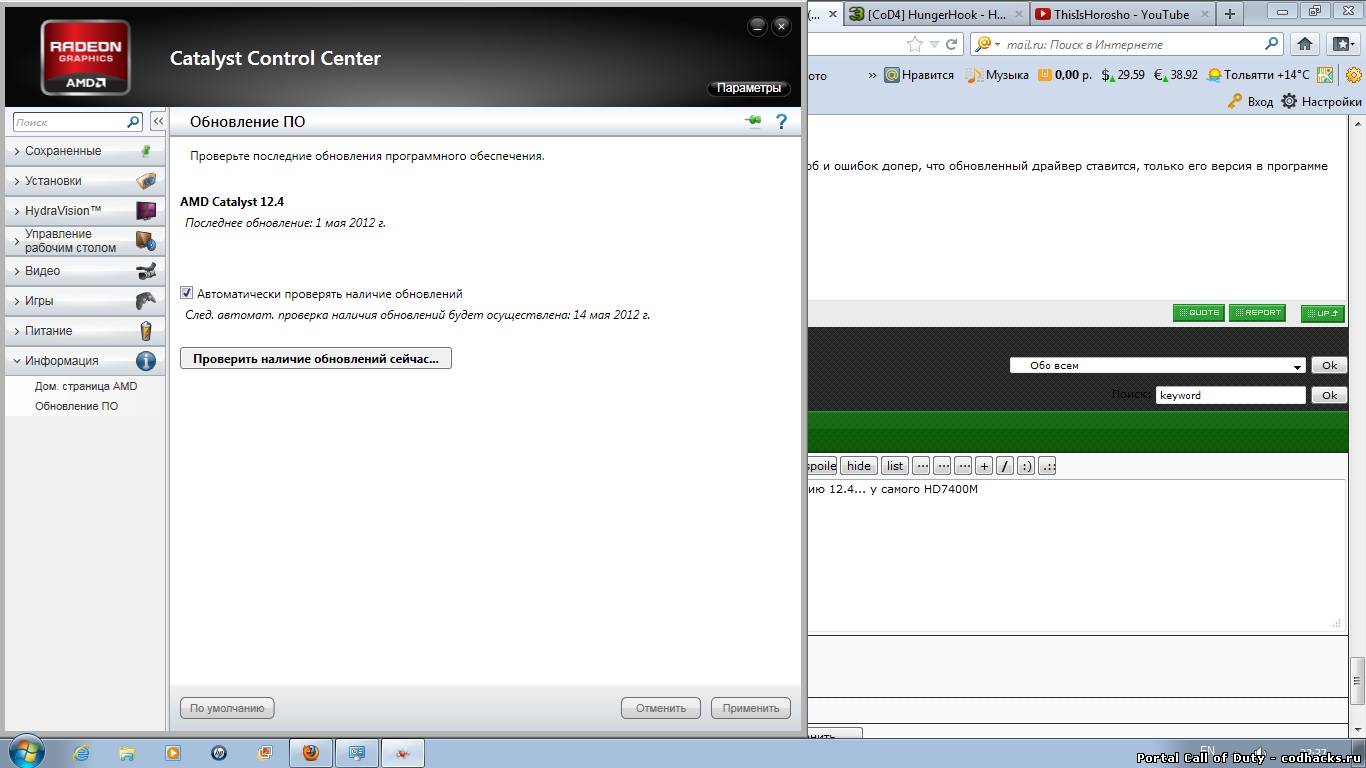Click the Применить button

pyautogui.click(x=751, y=708)
